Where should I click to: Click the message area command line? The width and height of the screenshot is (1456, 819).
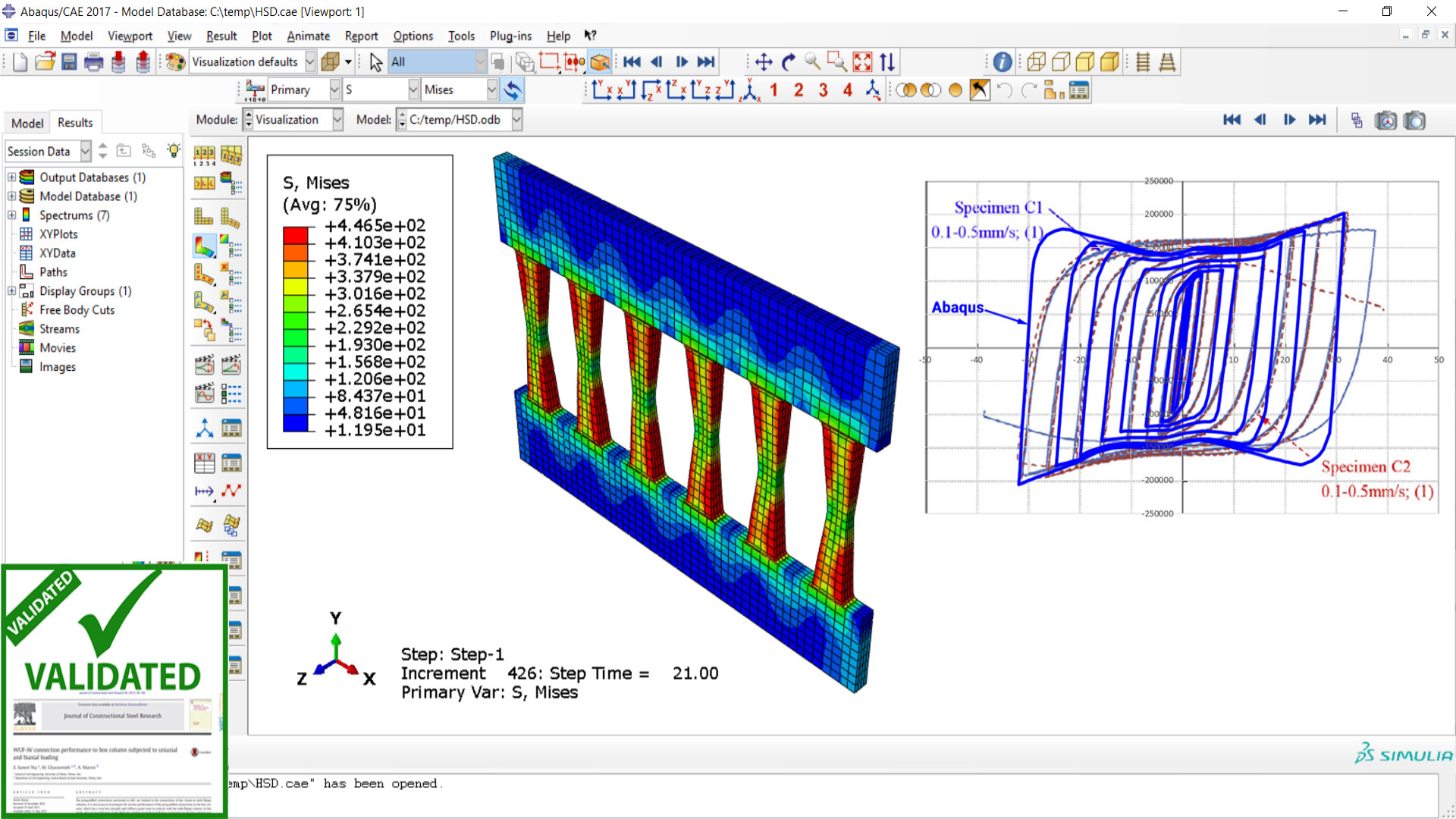click(x=833, y=794)
